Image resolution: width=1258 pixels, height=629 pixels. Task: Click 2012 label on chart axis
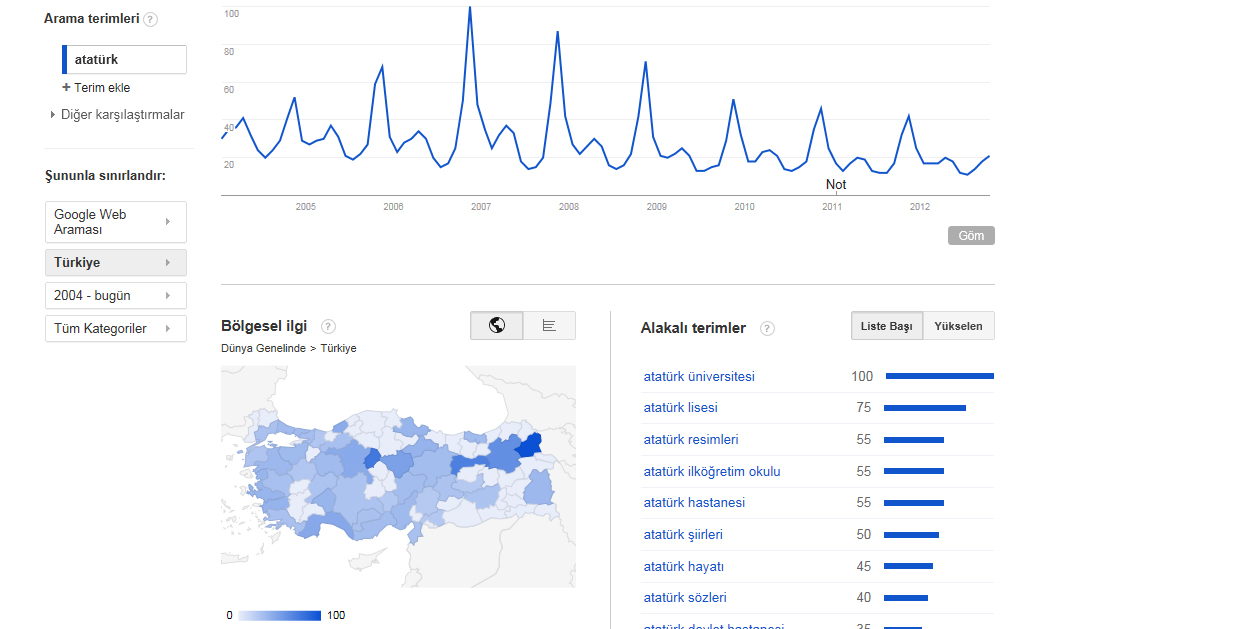click(920, 207)
